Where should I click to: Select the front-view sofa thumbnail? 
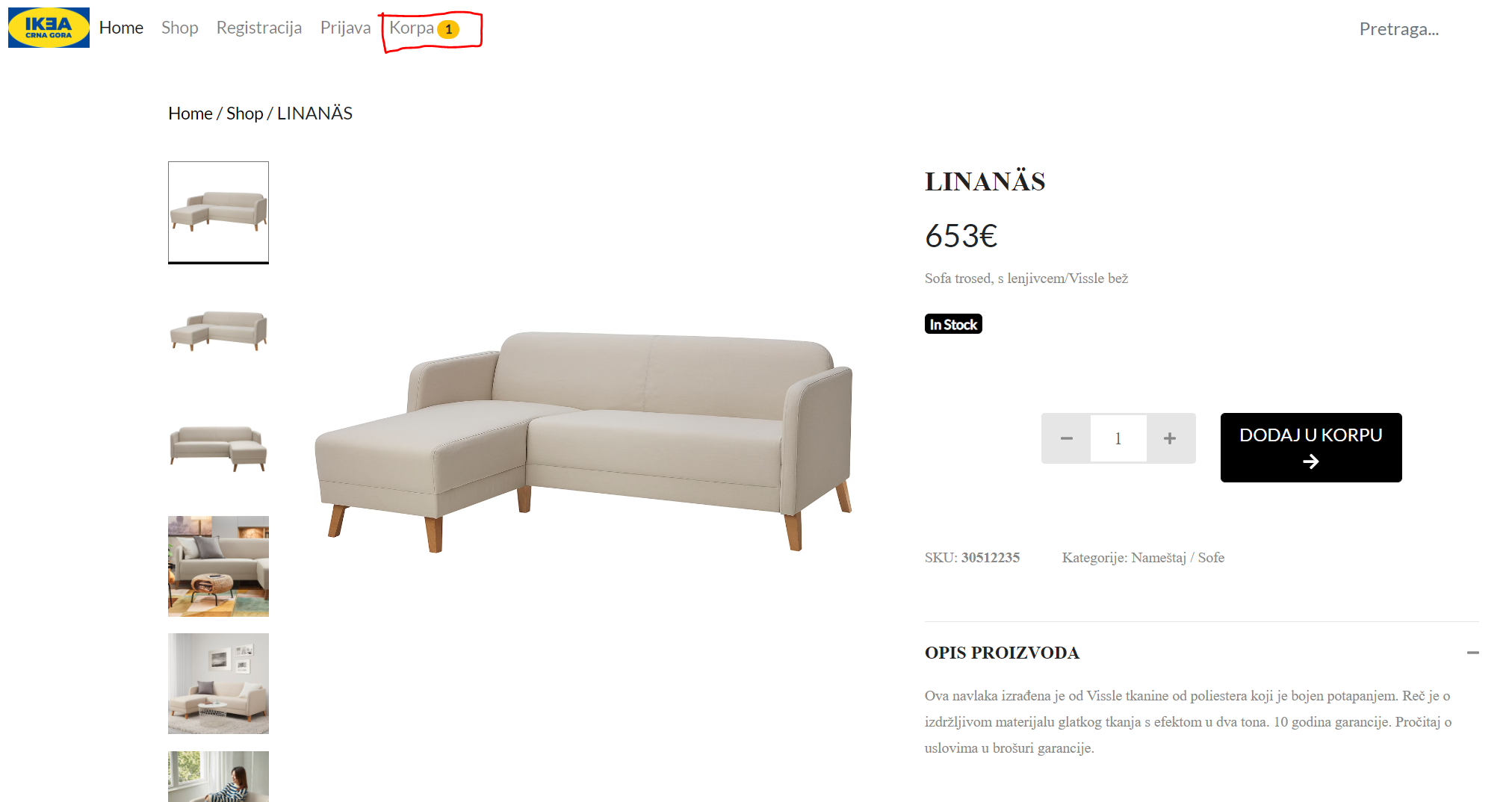click(x=218, y=448)
